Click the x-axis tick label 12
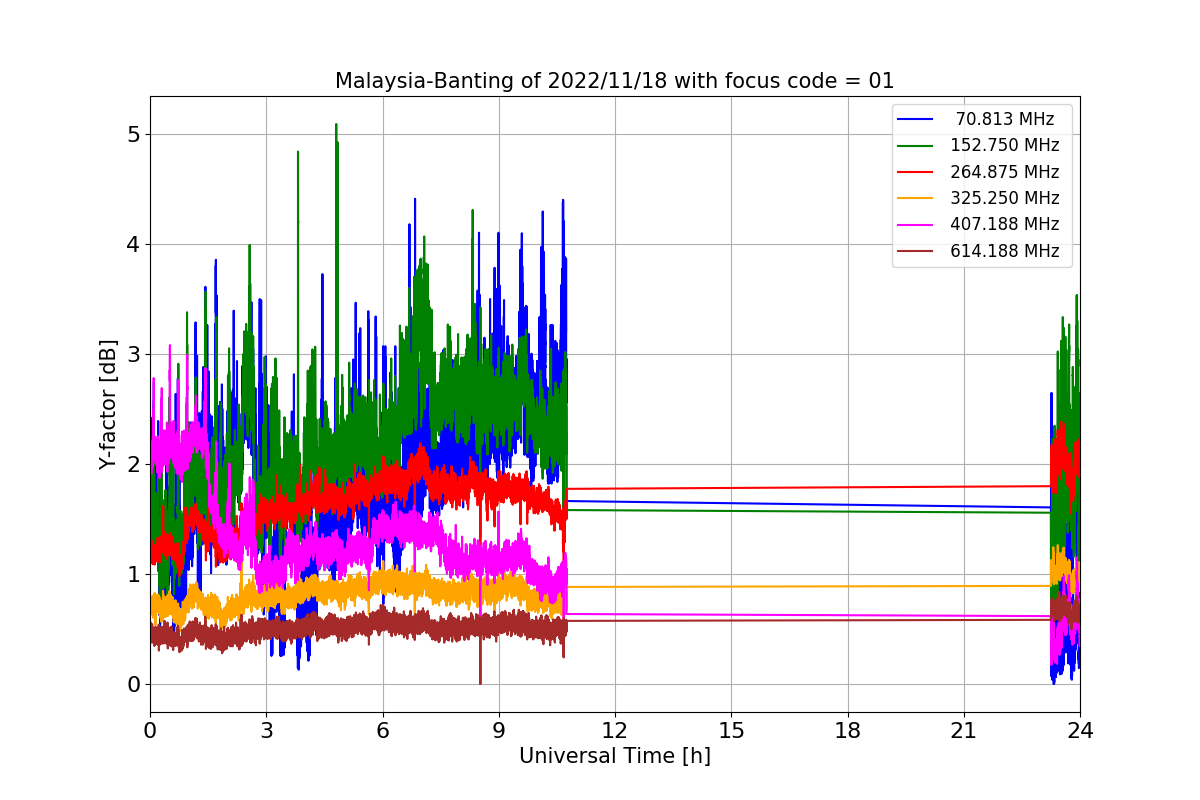 [x=615, y=730]
